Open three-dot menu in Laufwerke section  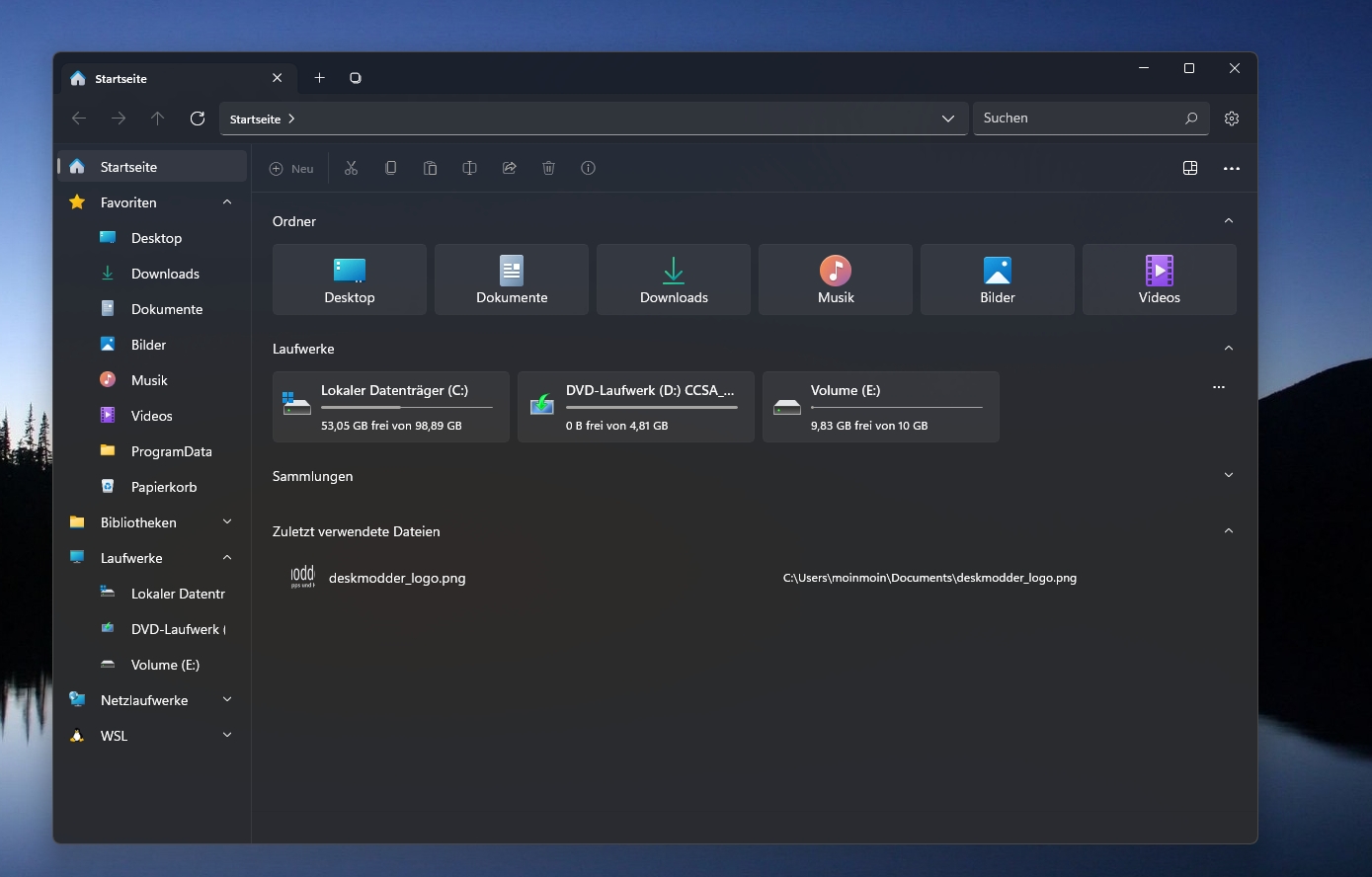tap(1219, 387)
